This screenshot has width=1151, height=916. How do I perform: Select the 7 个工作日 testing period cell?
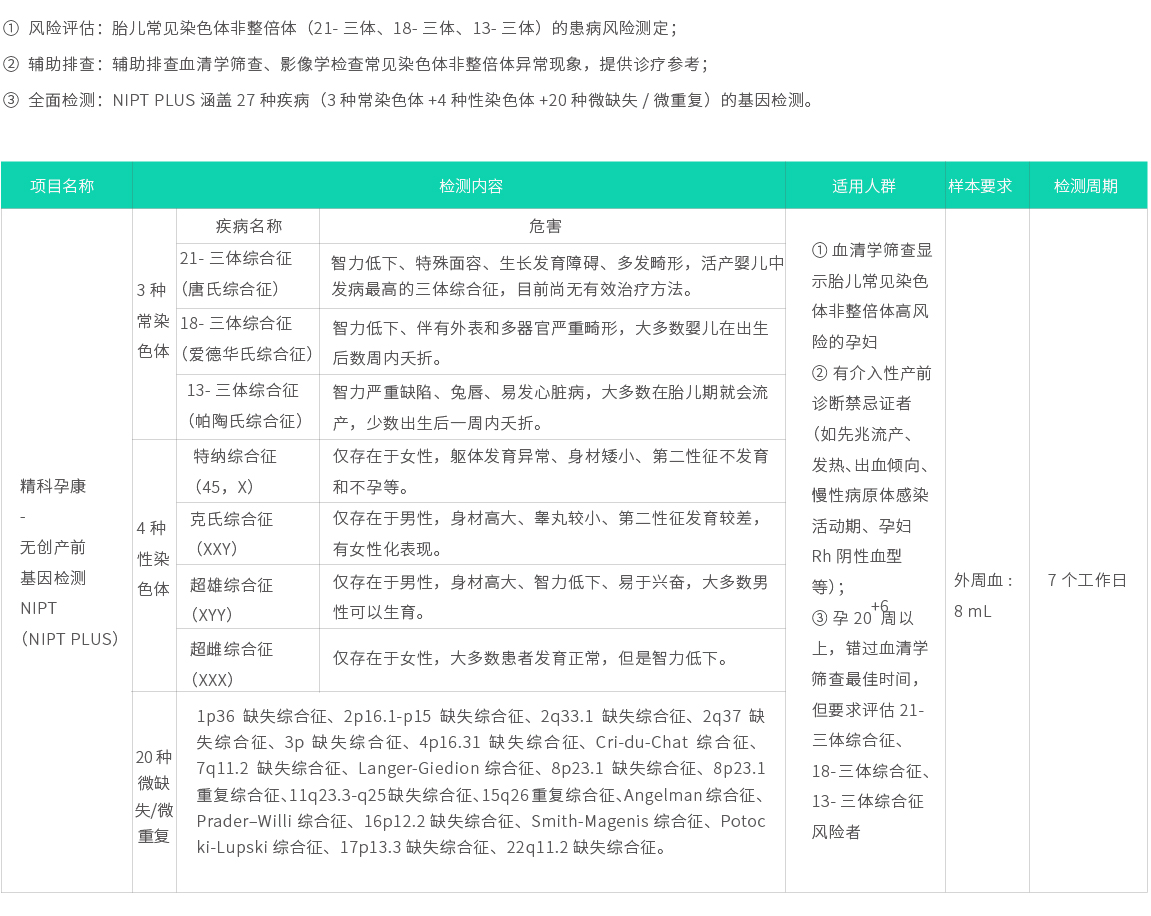(1088, 578)
